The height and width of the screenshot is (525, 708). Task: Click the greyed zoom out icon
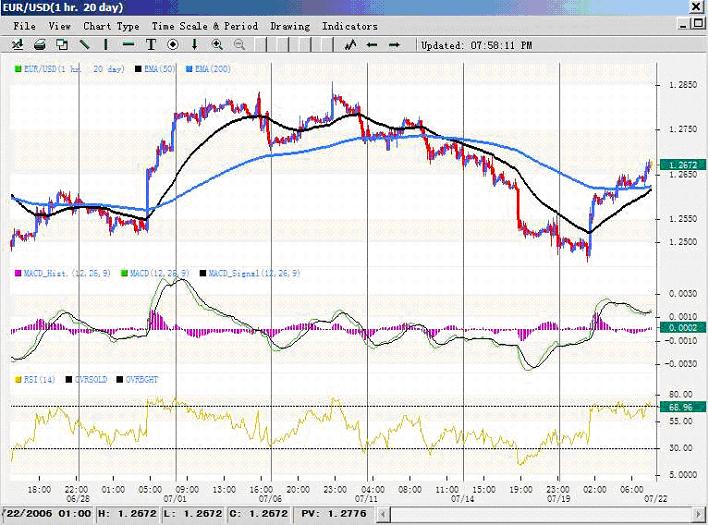[x=239, y=45]
